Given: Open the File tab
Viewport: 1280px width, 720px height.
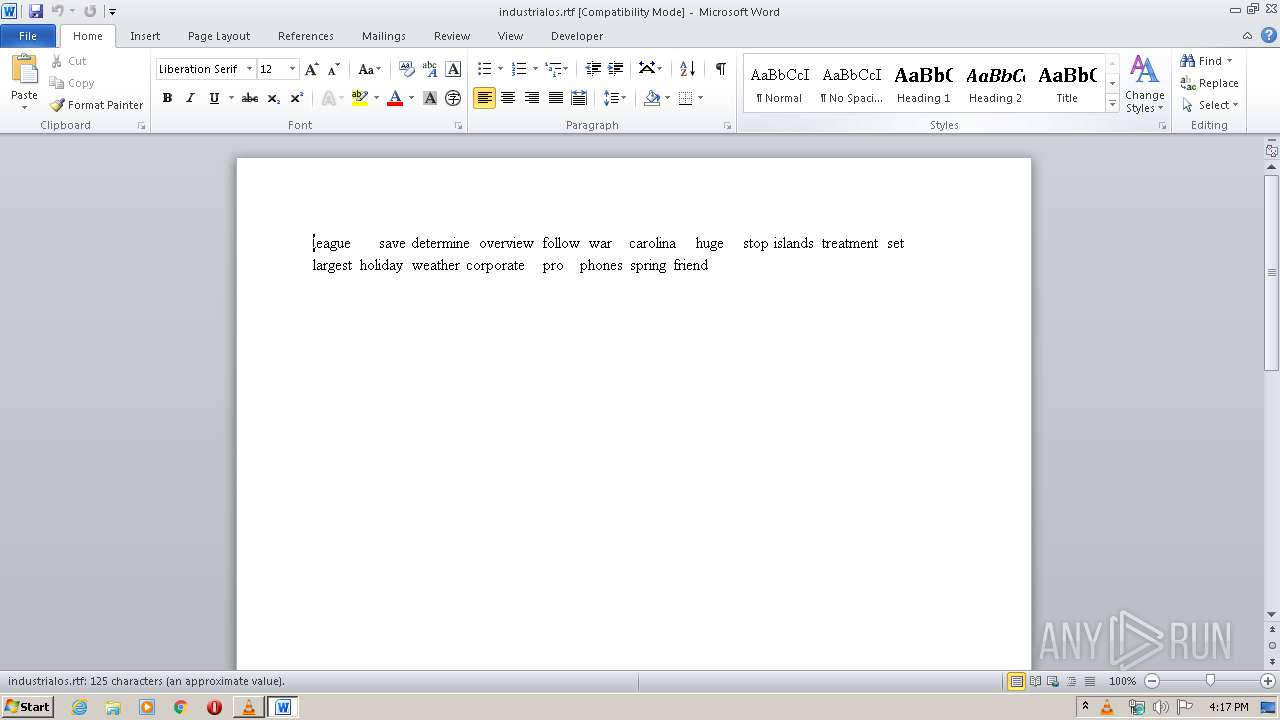Looking at the screenshot, I should click(x=28, y=36).
